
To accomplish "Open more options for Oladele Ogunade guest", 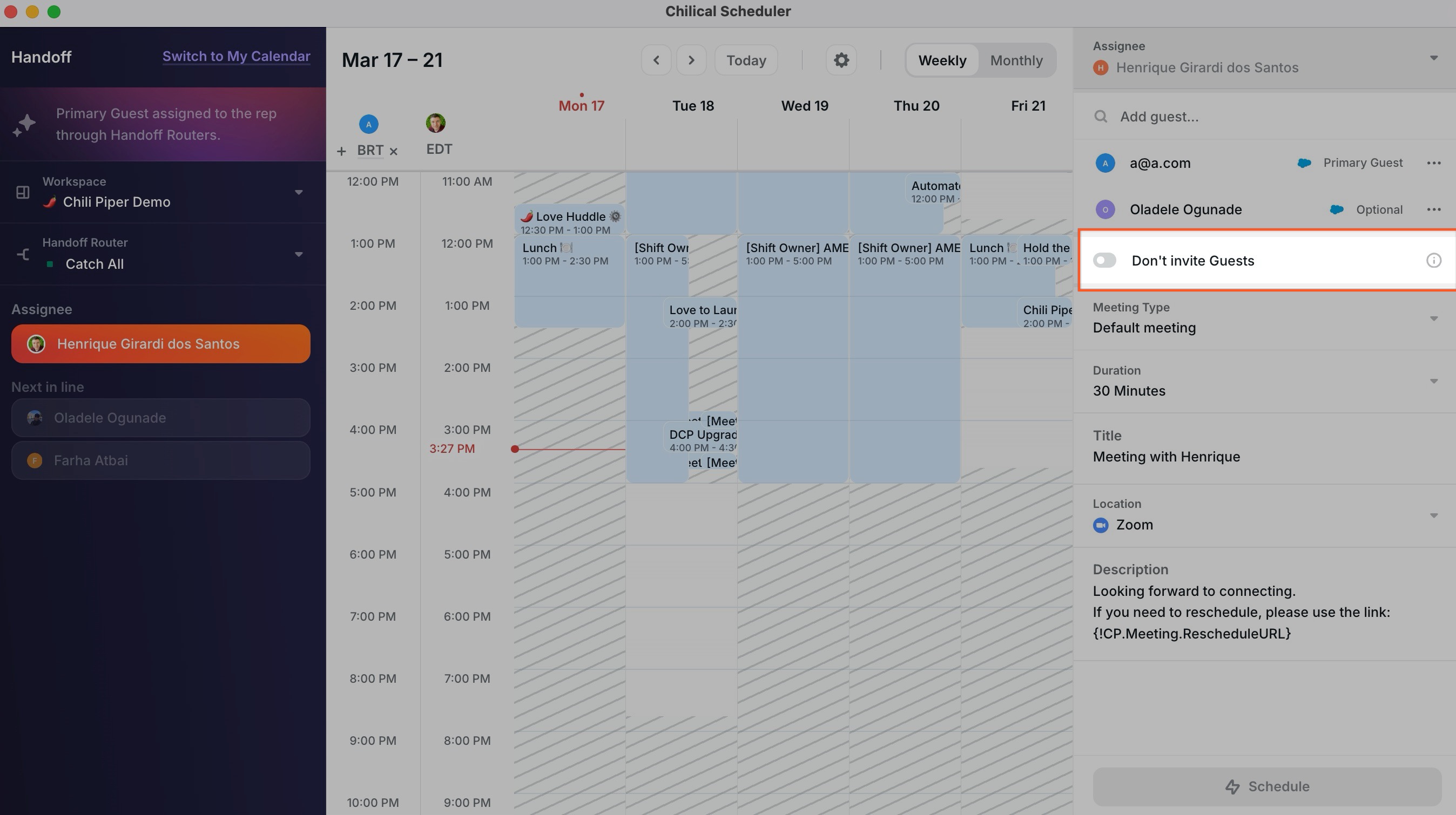I will click(1433, 209).
